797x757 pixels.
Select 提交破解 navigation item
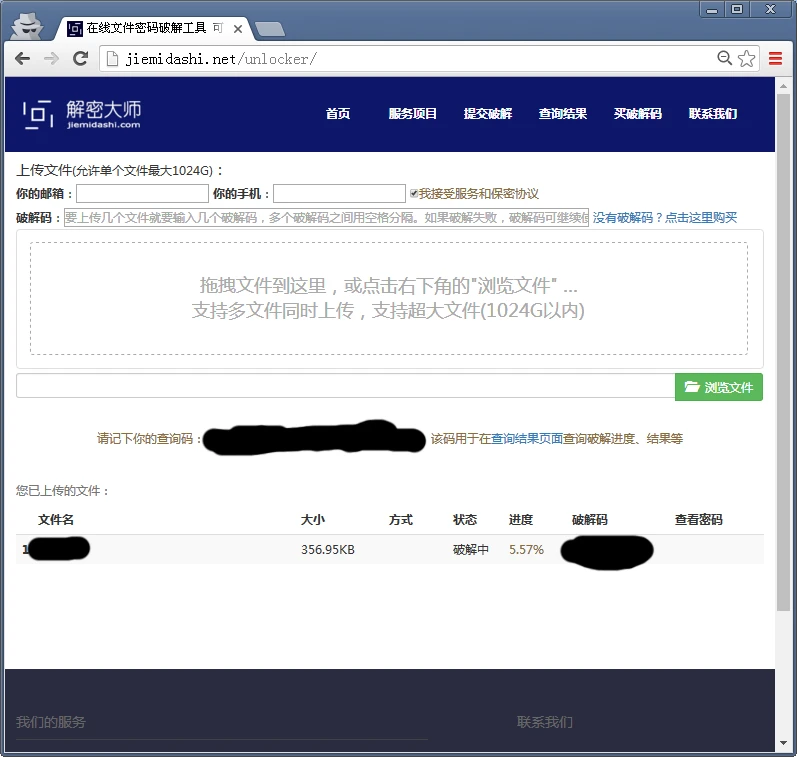[488, 114]
